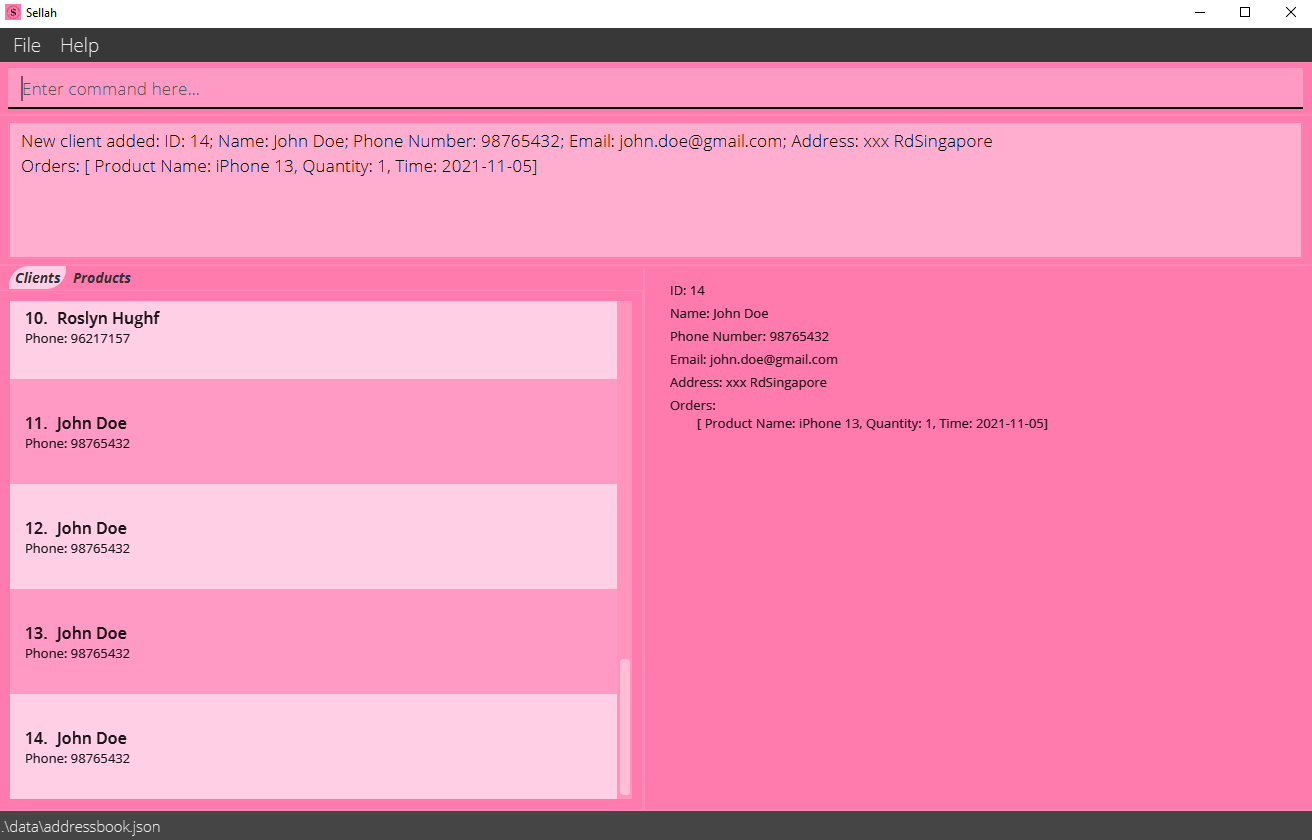Select client 14 John Doe
Screen dimensions: 1312x840
click(313, 746)
